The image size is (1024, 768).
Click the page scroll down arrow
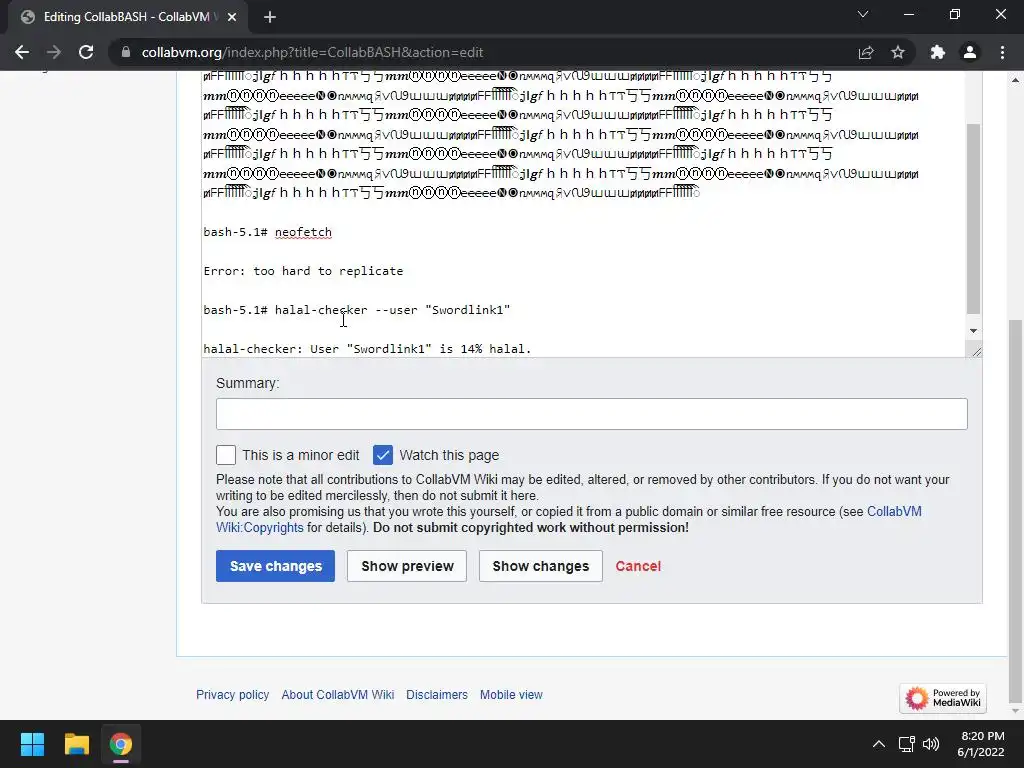pyautogui.click(x=1015, y=712)
